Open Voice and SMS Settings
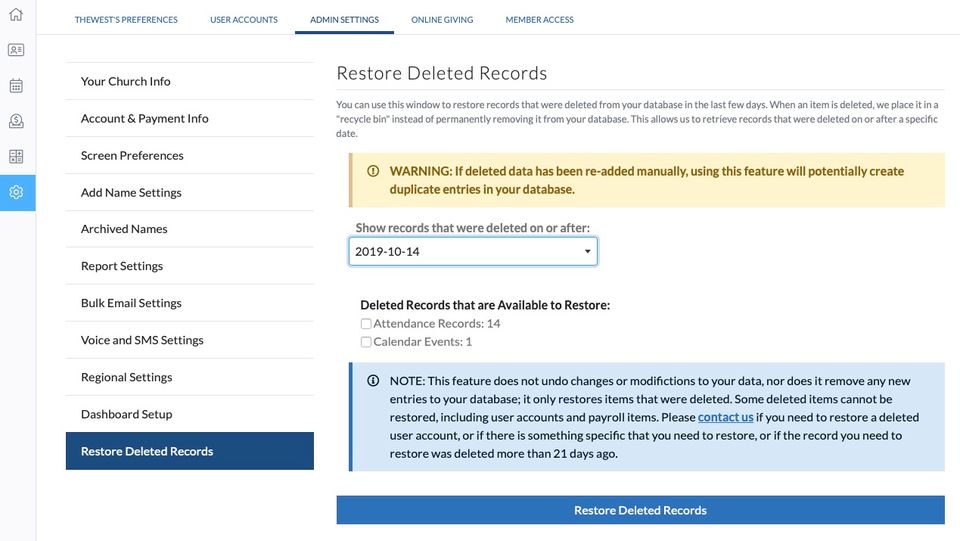This screenshot has width=960, height=541. [142, 340]
